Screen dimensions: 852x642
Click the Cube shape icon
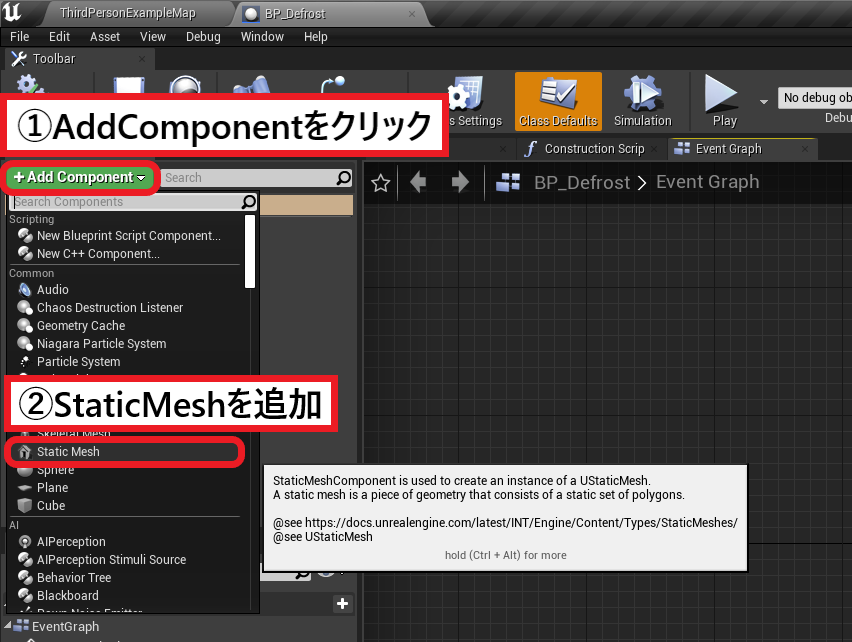[25, 505]
